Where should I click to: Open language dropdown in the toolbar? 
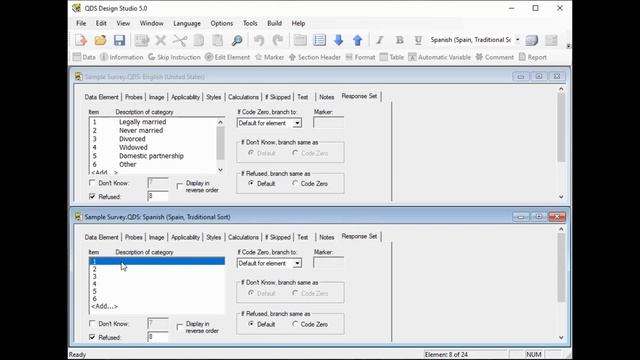518,40
